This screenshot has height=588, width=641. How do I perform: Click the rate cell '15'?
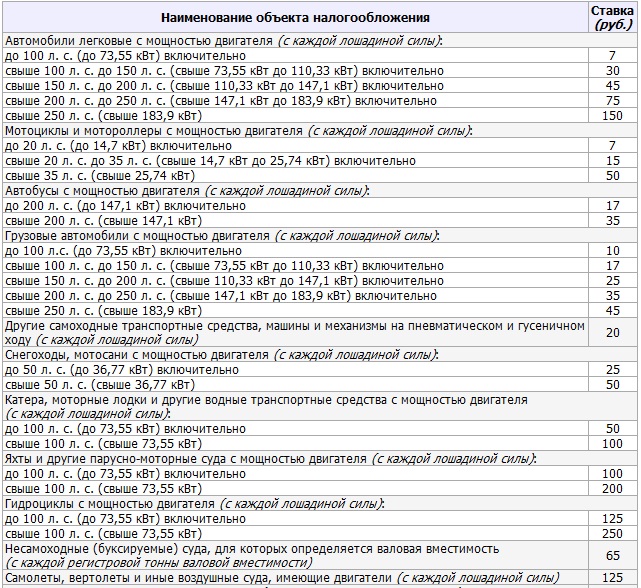click(x=612, y=161)
